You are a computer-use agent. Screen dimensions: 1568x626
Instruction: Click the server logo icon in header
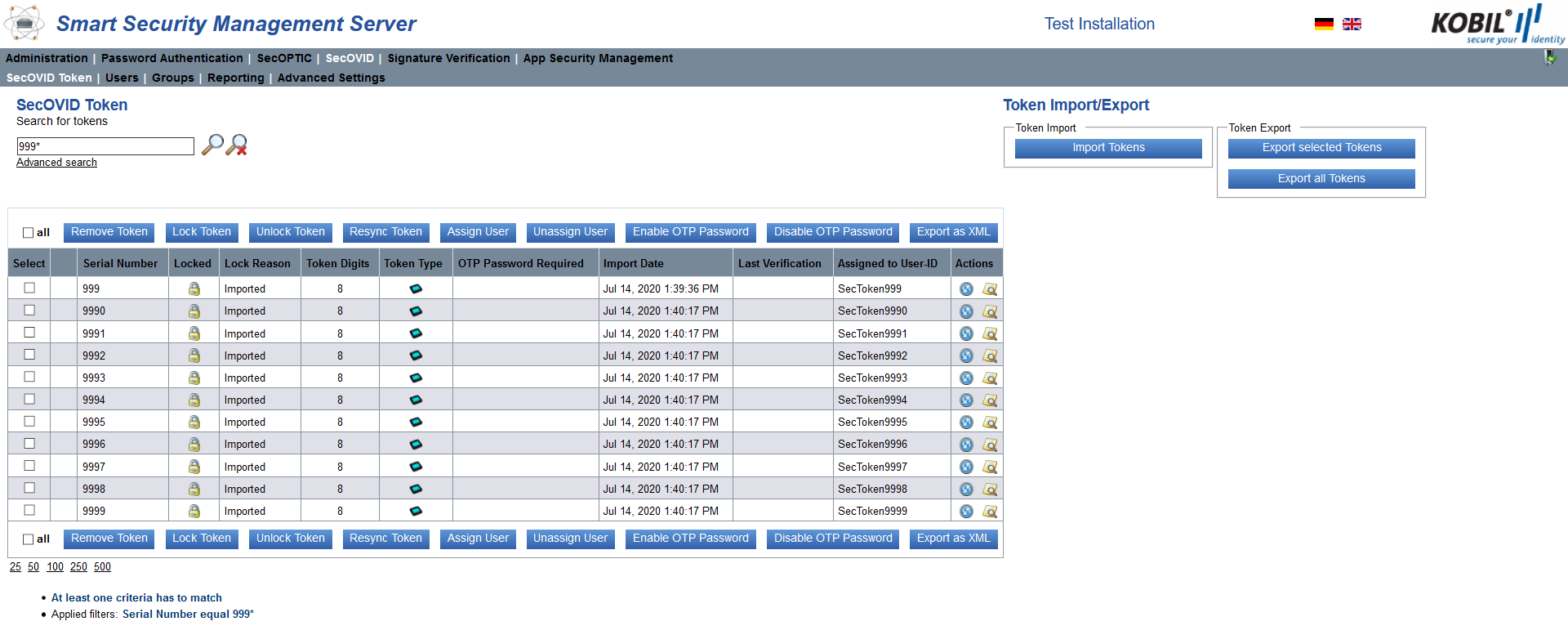pyautogui.click(x=24, y=23)
